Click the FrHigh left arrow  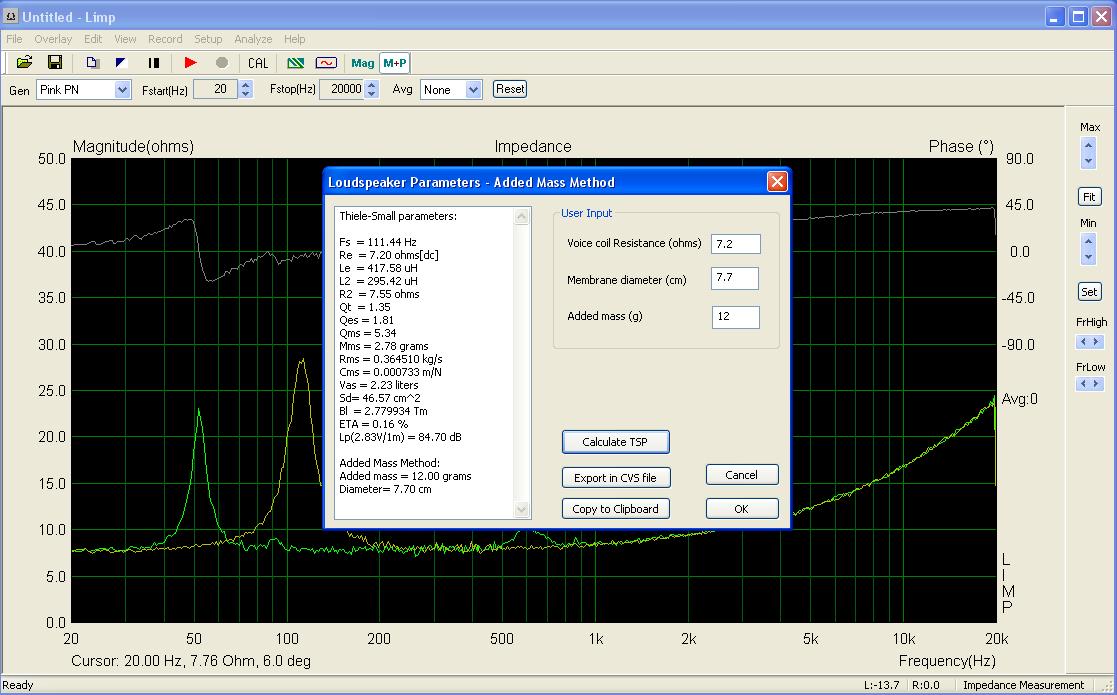(x=1083, y=342)
